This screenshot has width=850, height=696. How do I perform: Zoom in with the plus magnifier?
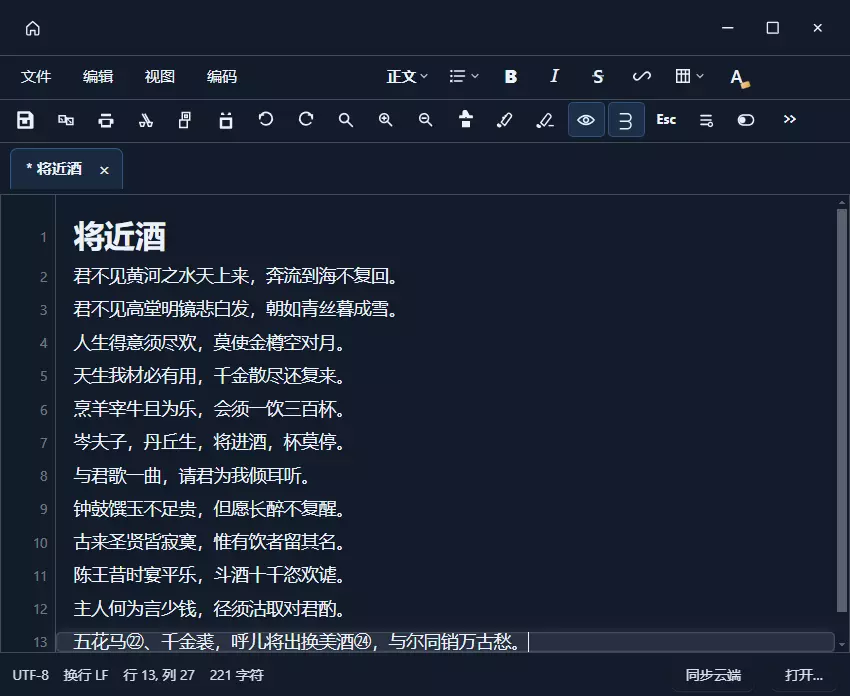pos(385,120)
